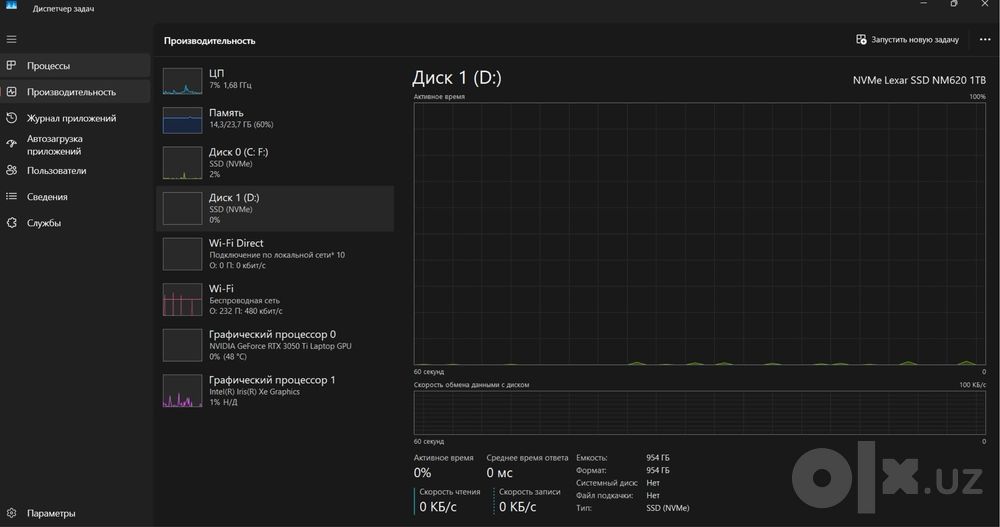Click NVMe Lexar SSD NM620 1TB label
This screenshot has height=527, width=1000.
pos(919,80)
